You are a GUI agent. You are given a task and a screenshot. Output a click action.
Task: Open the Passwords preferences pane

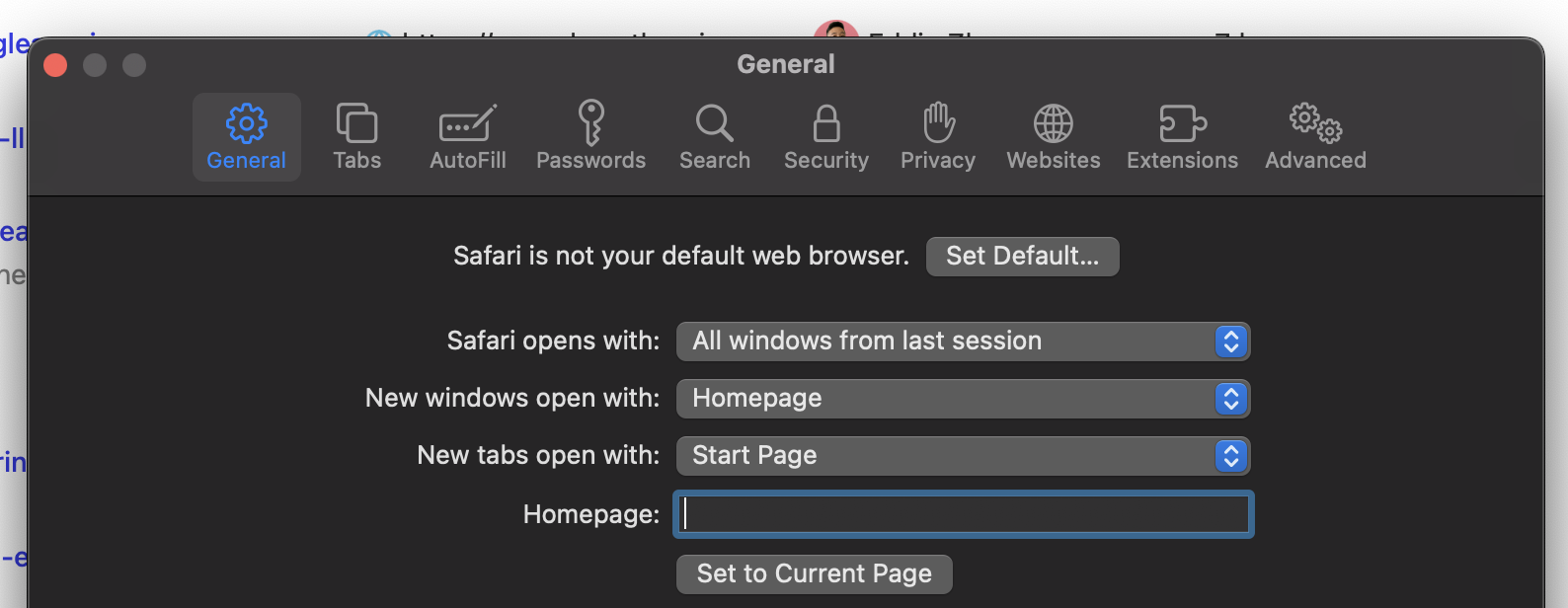click(590, 136)
